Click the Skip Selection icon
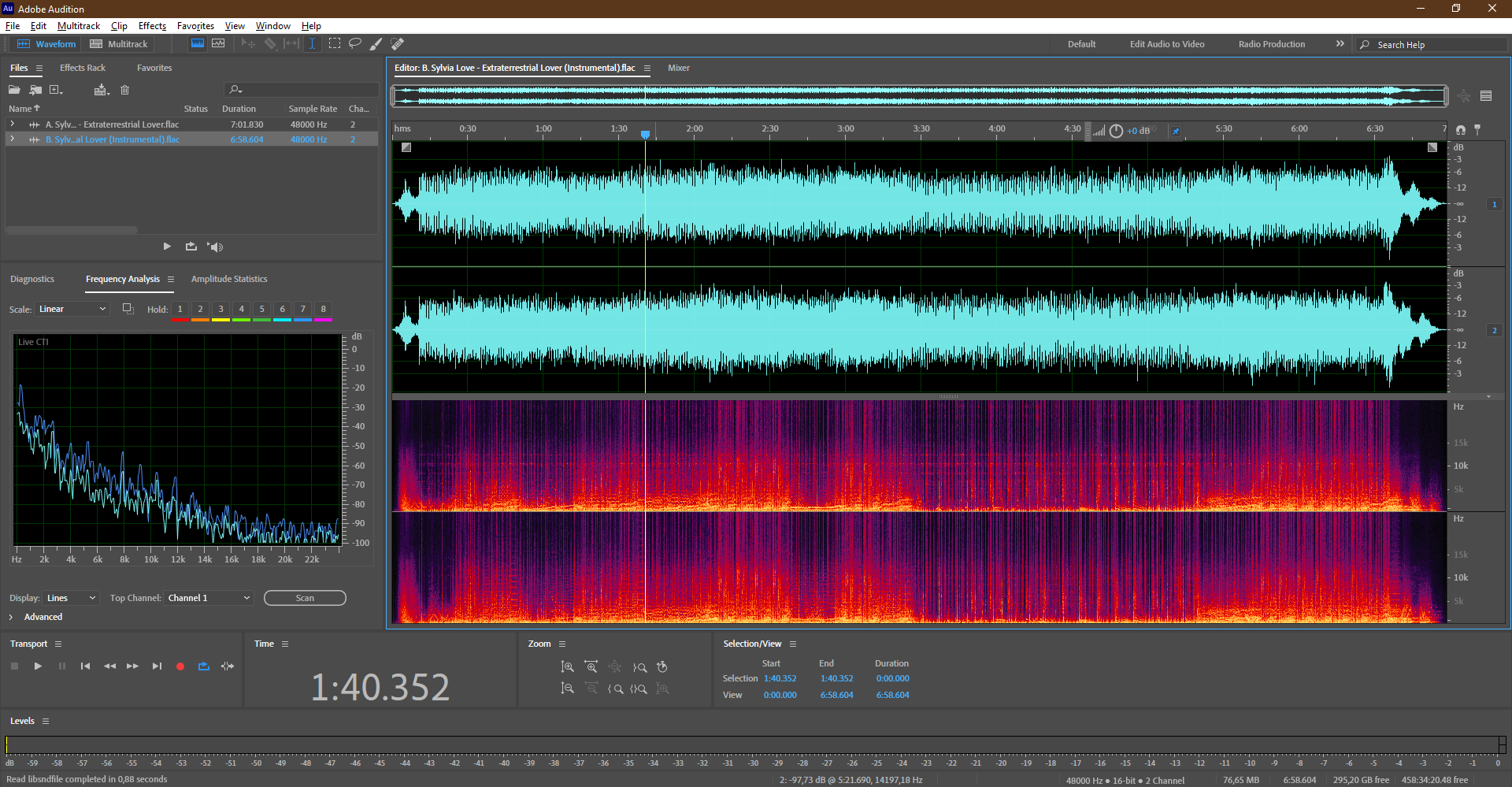Viewport: 1512px width, 787px height. (x=228, y=666)
